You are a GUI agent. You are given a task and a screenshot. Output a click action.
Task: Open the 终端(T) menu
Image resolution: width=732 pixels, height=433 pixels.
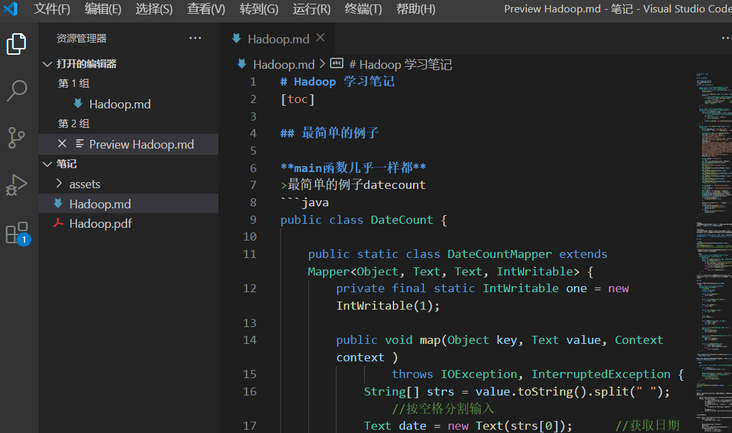click(363, 9)
